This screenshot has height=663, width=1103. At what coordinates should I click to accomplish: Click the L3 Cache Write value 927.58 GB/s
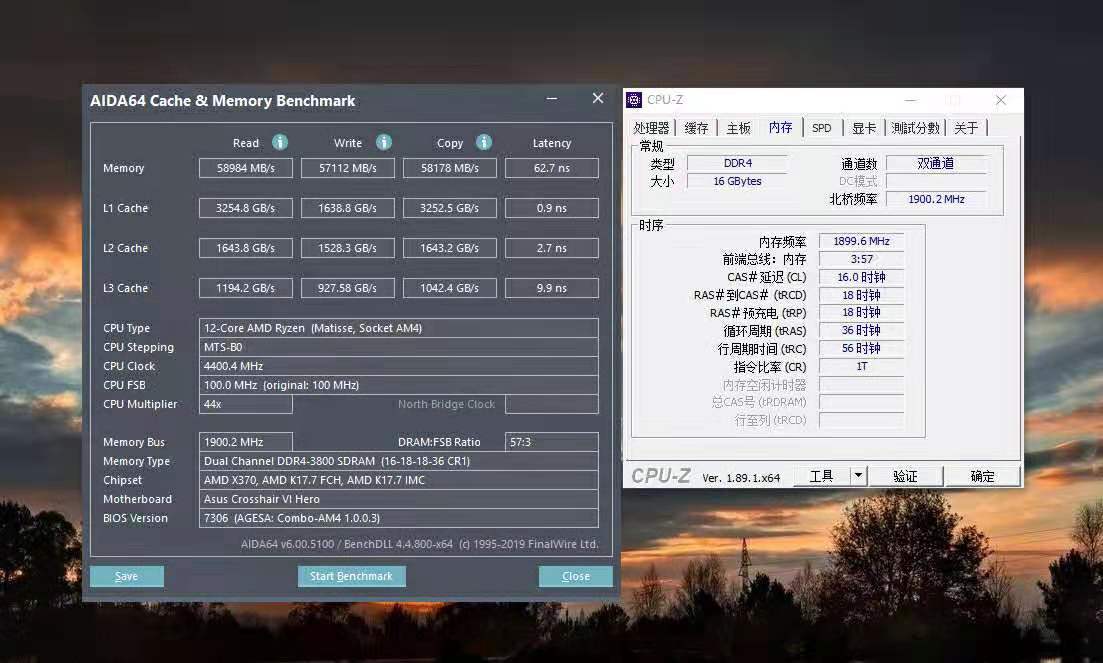(x=348, y=288)
